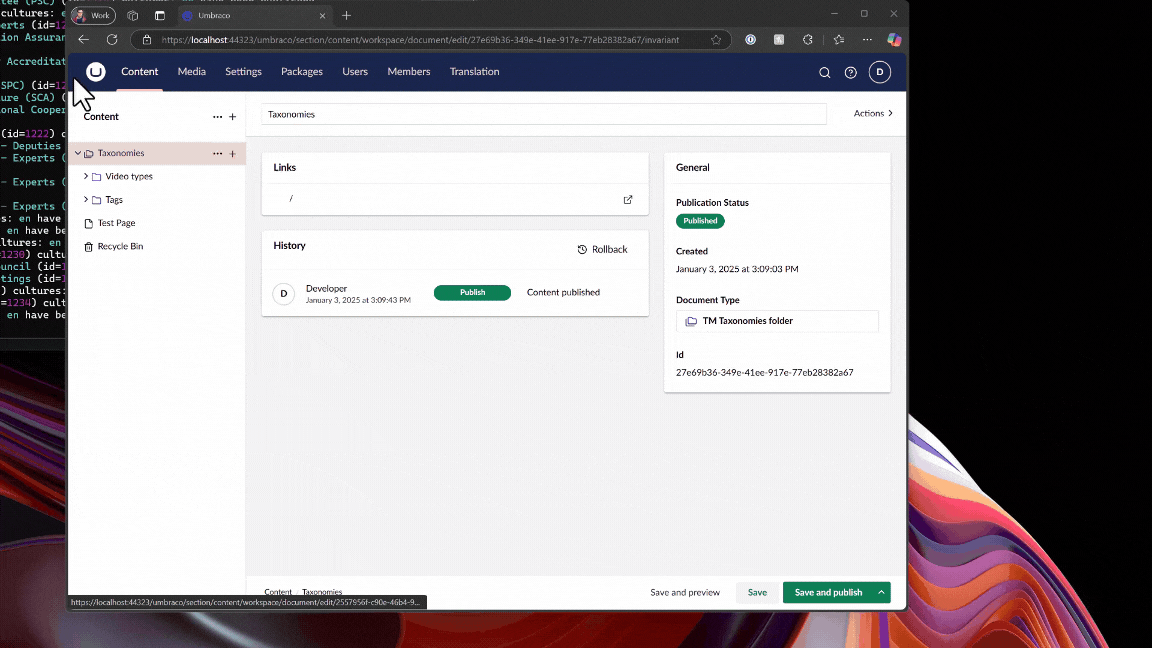Open the three-dots menu beside Taxonomies

point(217,154)
